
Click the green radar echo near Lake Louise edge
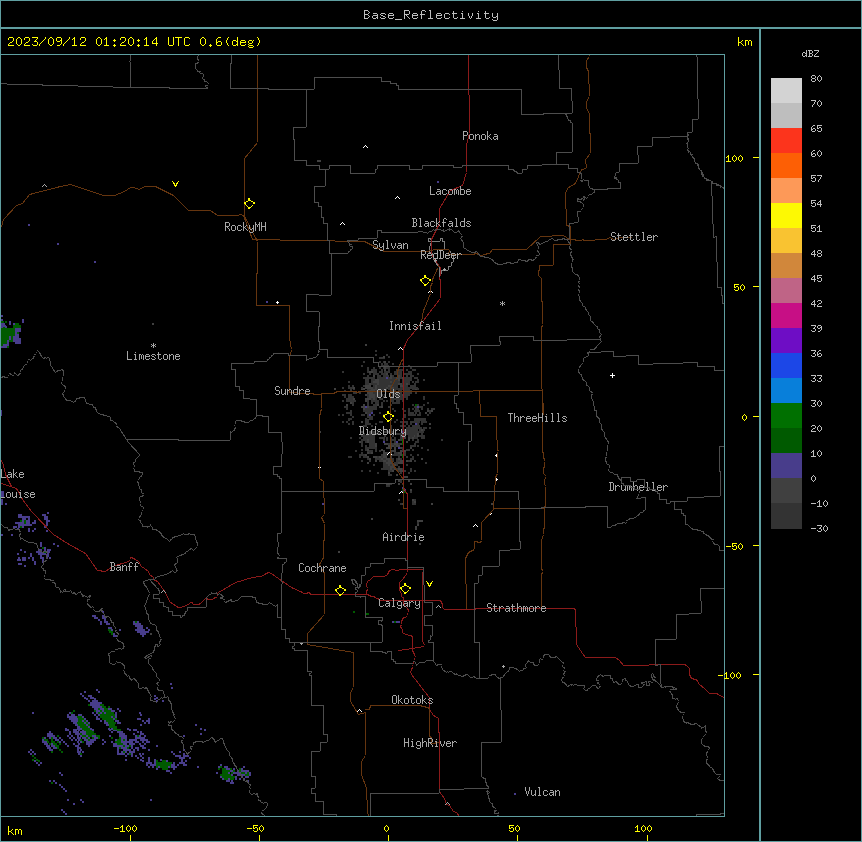9,333
